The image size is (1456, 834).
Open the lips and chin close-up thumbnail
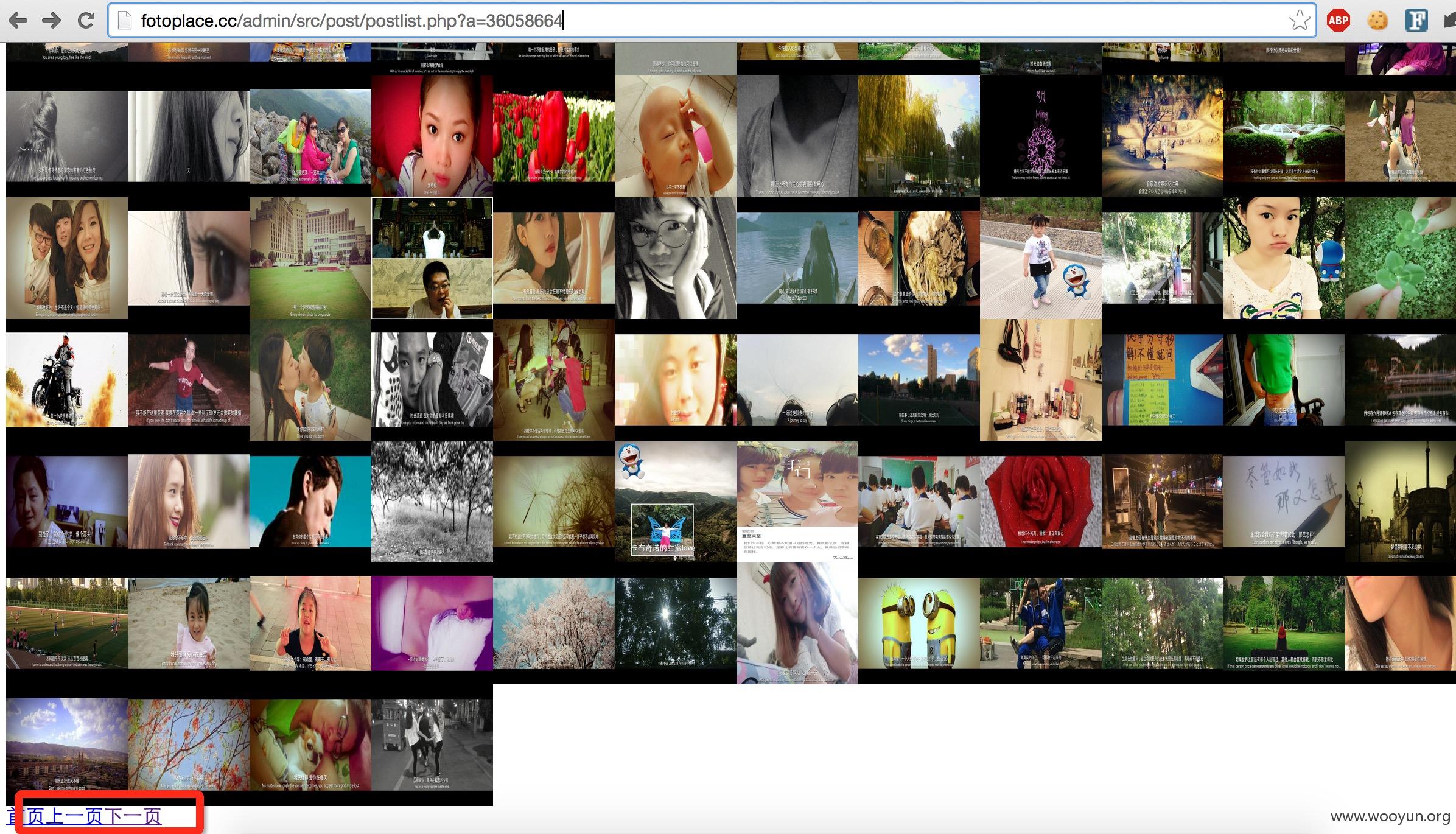coord(1401,623)
